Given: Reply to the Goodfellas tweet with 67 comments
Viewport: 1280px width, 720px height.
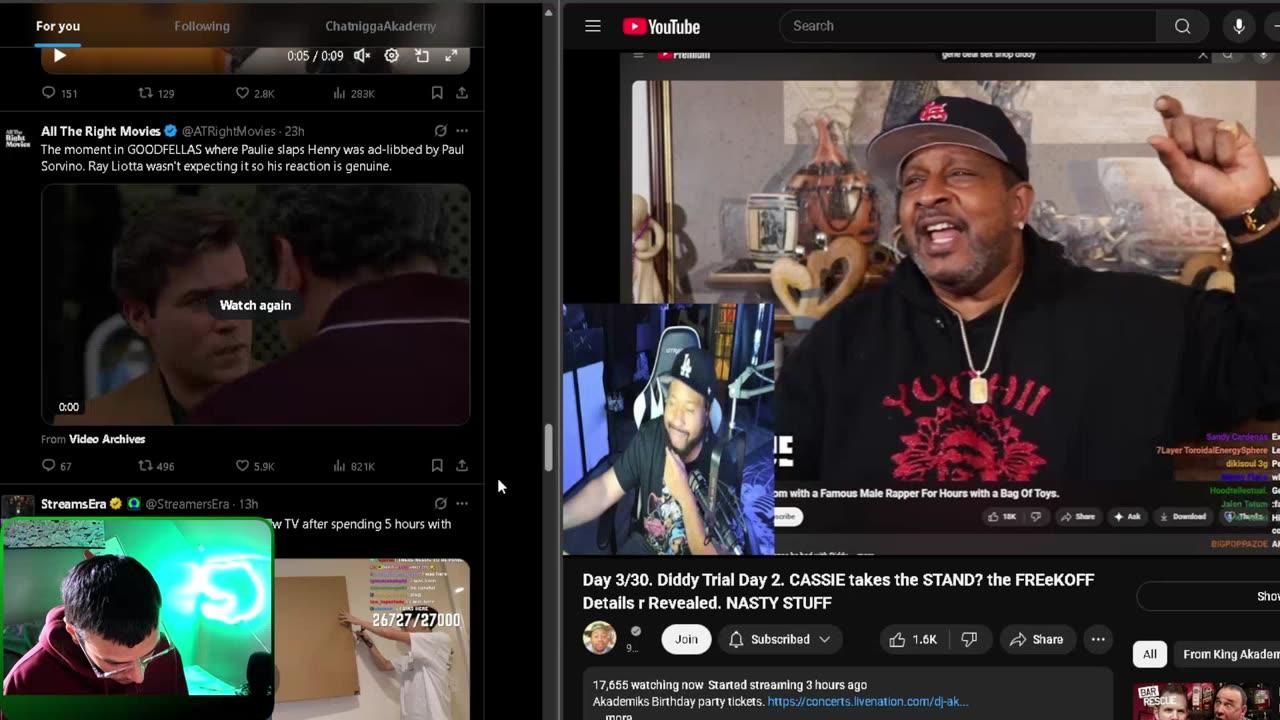Looking at the screenshot, I should (x=57, y=466).
